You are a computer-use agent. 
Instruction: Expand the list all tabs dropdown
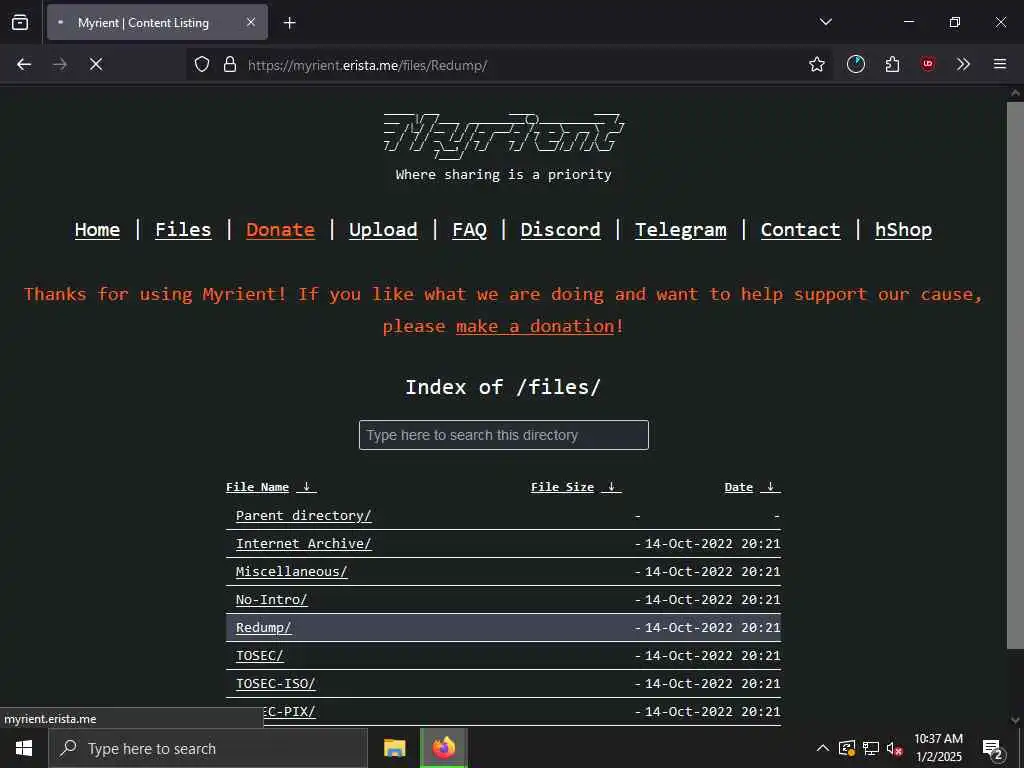(x=825, y=22)
